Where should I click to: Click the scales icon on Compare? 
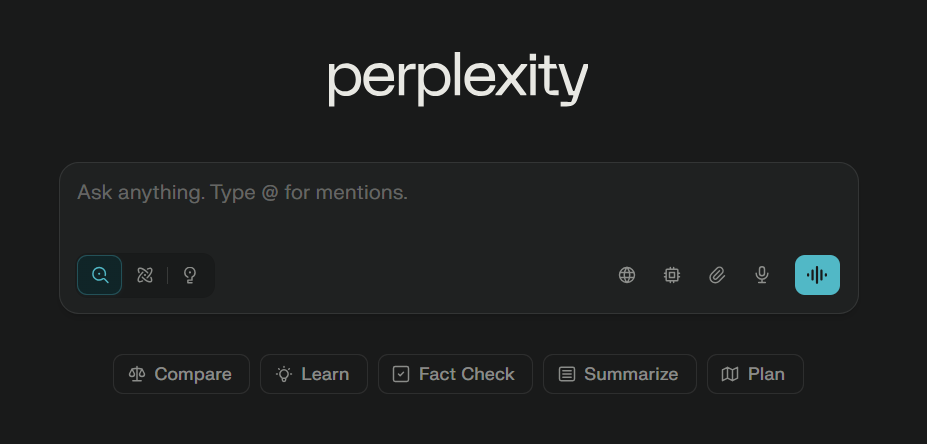137,374
